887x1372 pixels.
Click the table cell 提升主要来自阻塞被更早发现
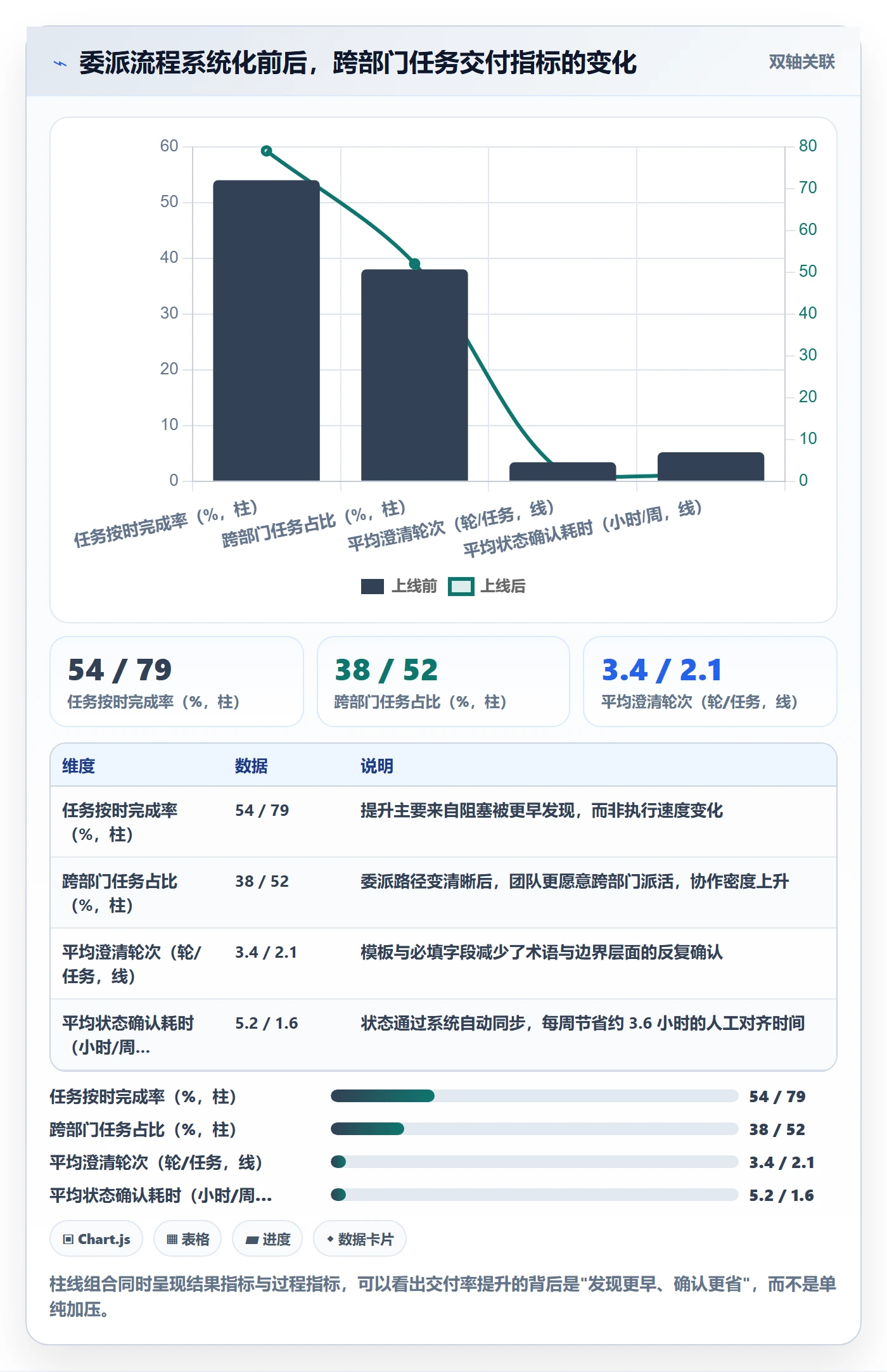point(542,810)
